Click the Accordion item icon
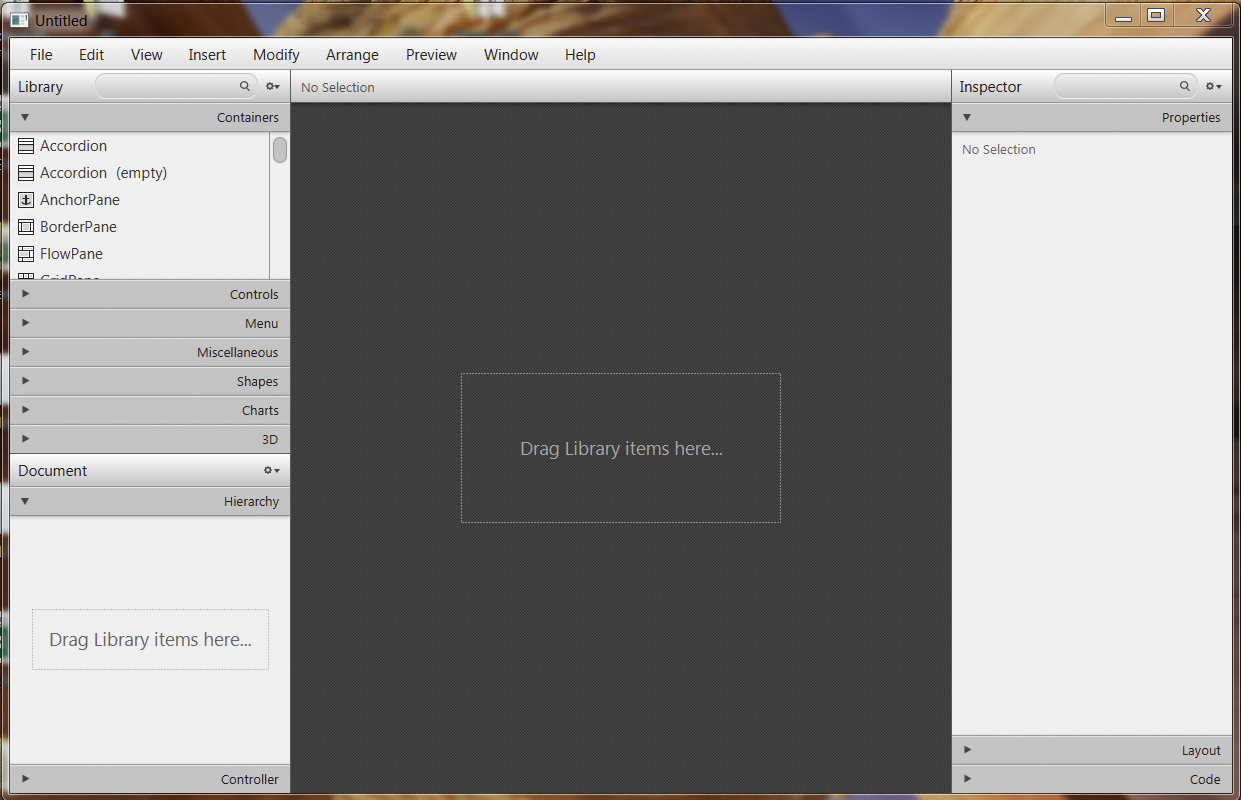 pos(25,145)
